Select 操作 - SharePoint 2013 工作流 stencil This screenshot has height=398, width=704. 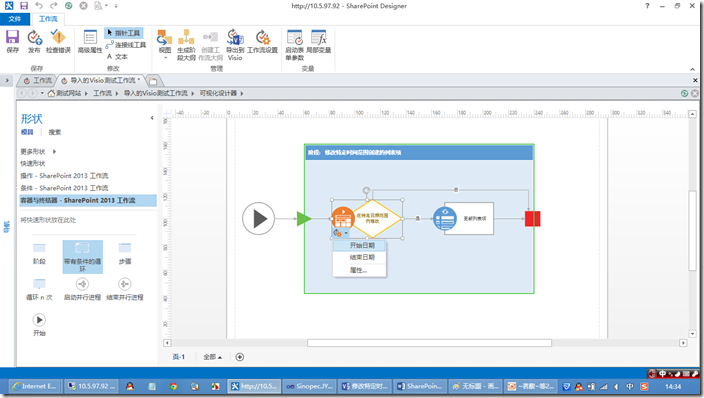coord(64,176)
